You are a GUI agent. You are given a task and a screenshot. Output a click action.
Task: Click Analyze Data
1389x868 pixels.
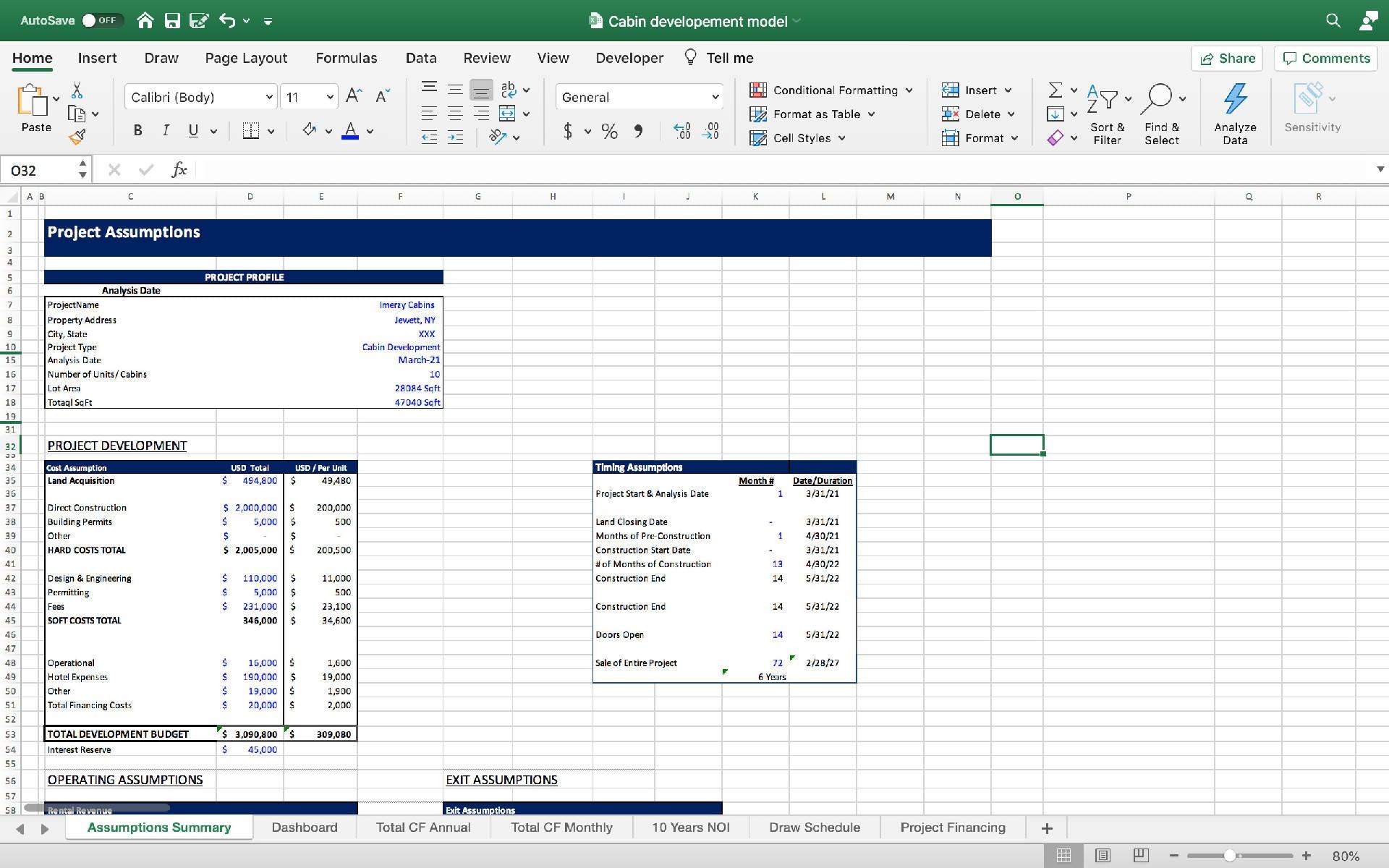[1235, 113]
